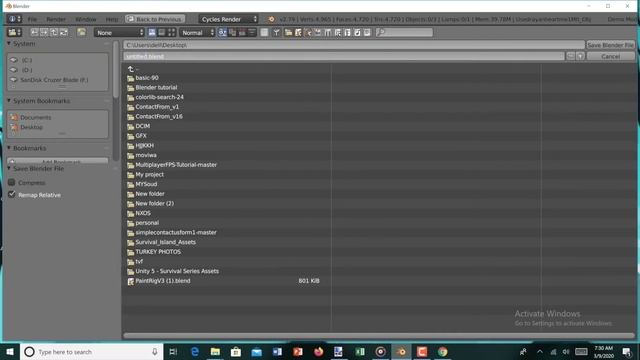
Task: Click Back to Previous button
Action: pos(155,19)
